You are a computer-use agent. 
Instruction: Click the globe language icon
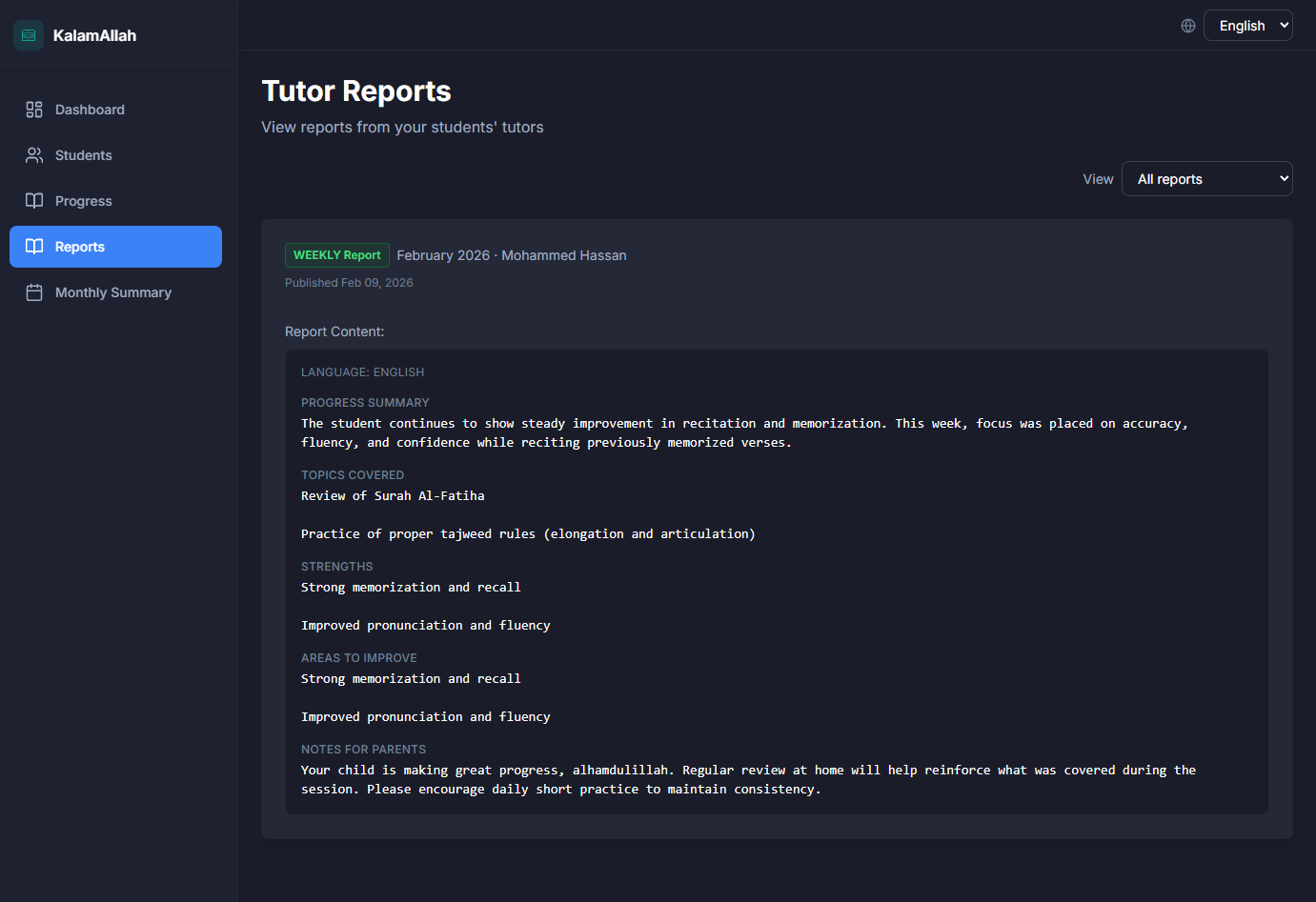[x=1187, y=26]
